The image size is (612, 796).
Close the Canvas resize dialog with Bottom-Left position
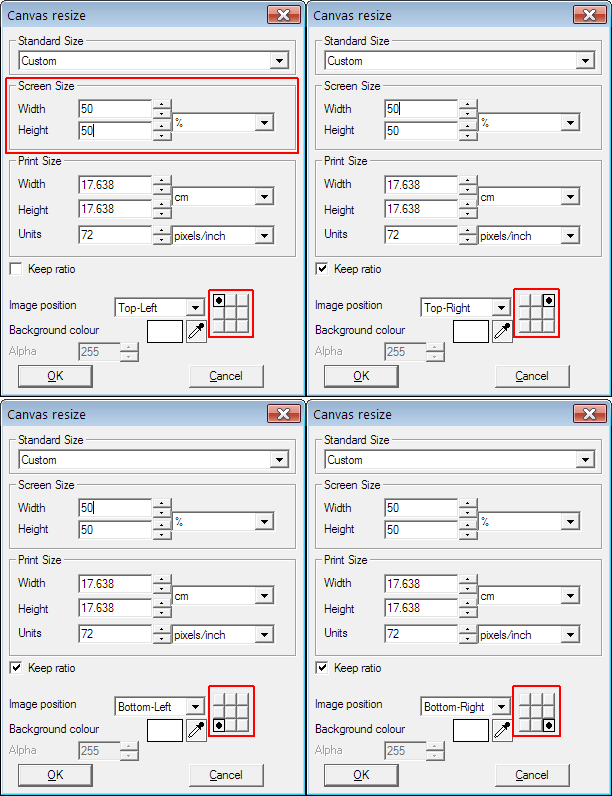coord(284,414)
